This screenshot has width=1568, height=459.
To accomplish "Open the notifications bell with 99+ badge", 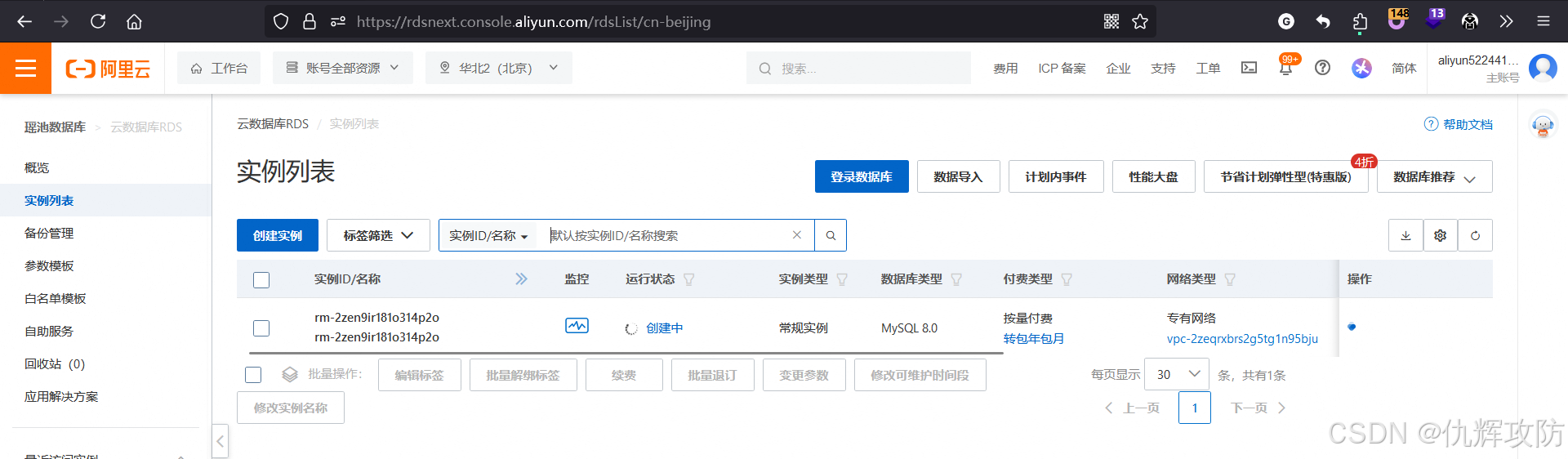I will [x=1286, y=68].
